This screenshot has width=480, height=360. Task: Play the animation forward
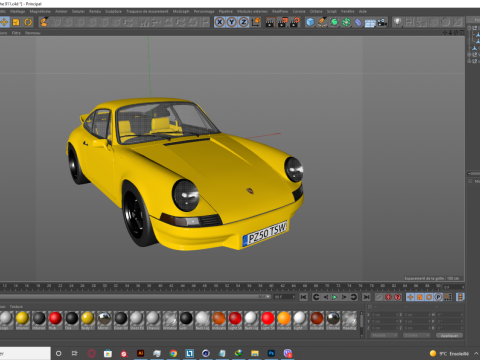click(335, 297)
